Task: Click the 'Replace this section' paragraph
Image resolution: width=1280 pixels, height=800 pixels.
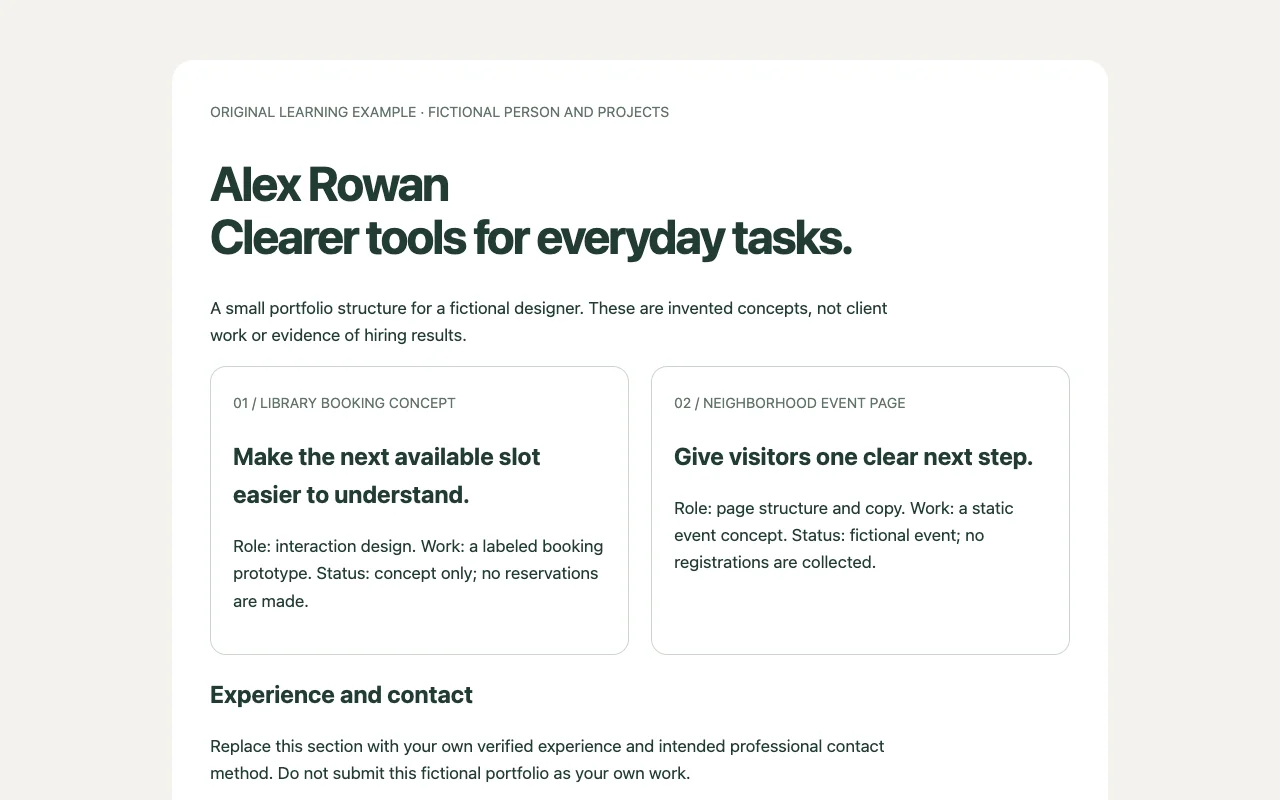Action: click(547, 760)
